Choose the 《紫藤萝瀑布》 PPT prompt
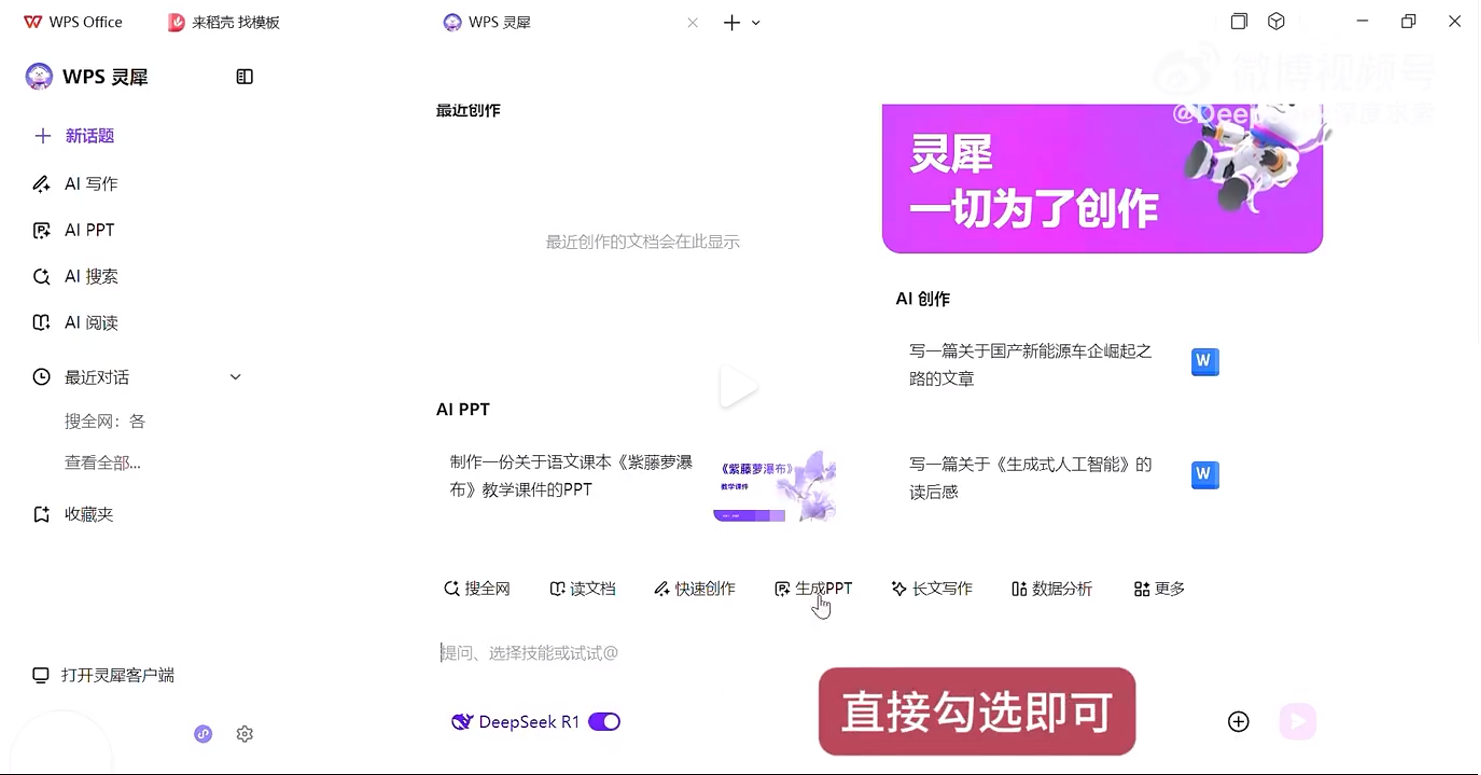Viewport: 1481px width, 775px height. click(571, 476)
